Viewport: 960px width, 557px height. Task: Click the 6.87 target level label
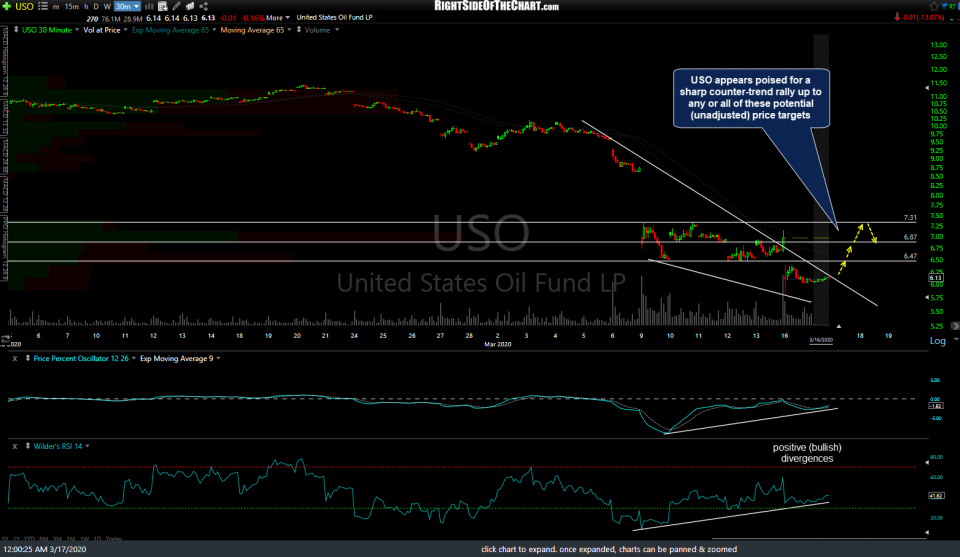tap(910, 237)
